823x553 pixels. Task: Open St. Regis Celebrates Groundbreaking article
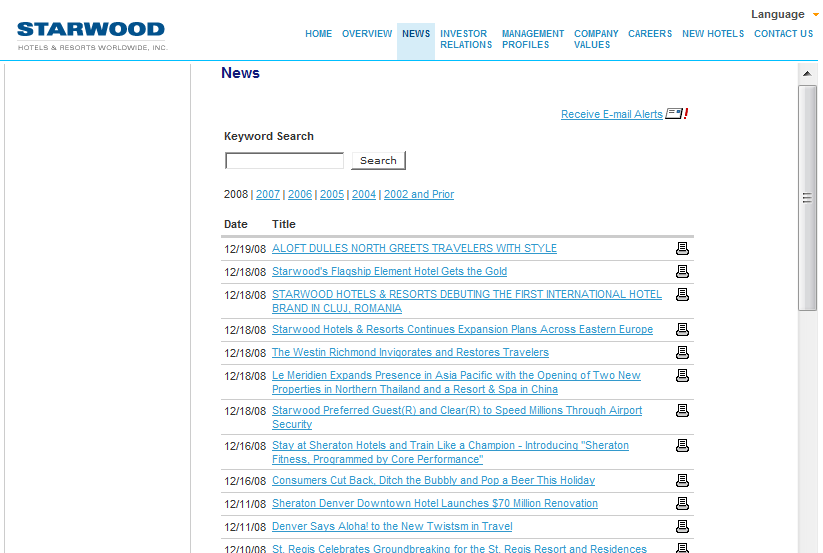[x=459, y=548]
